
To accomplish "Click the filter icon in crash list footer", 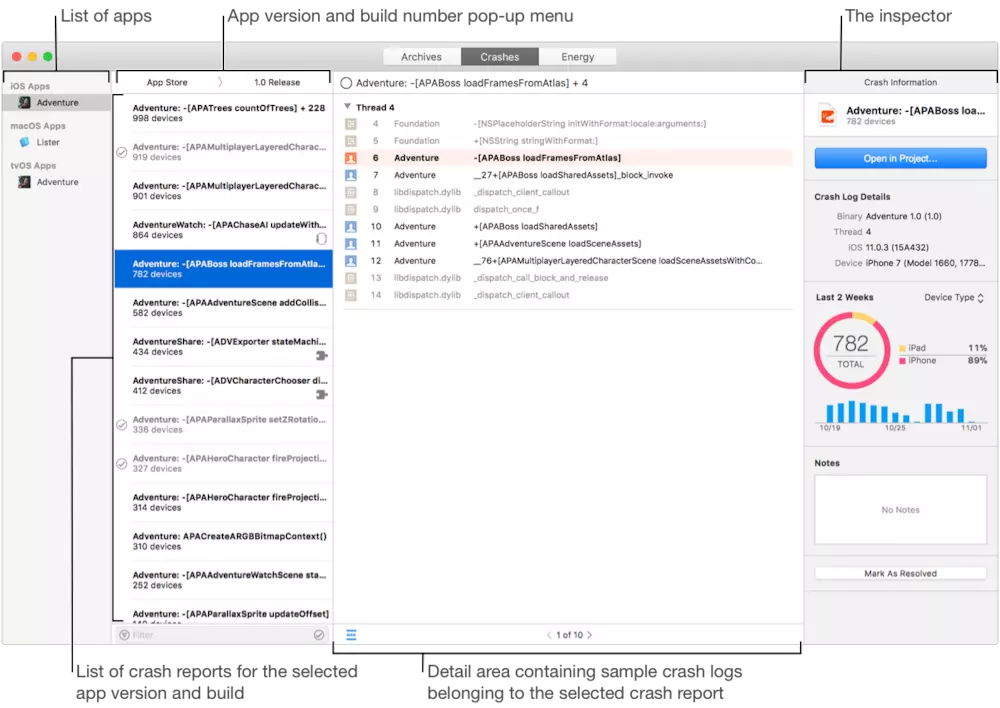I will 124,635.
